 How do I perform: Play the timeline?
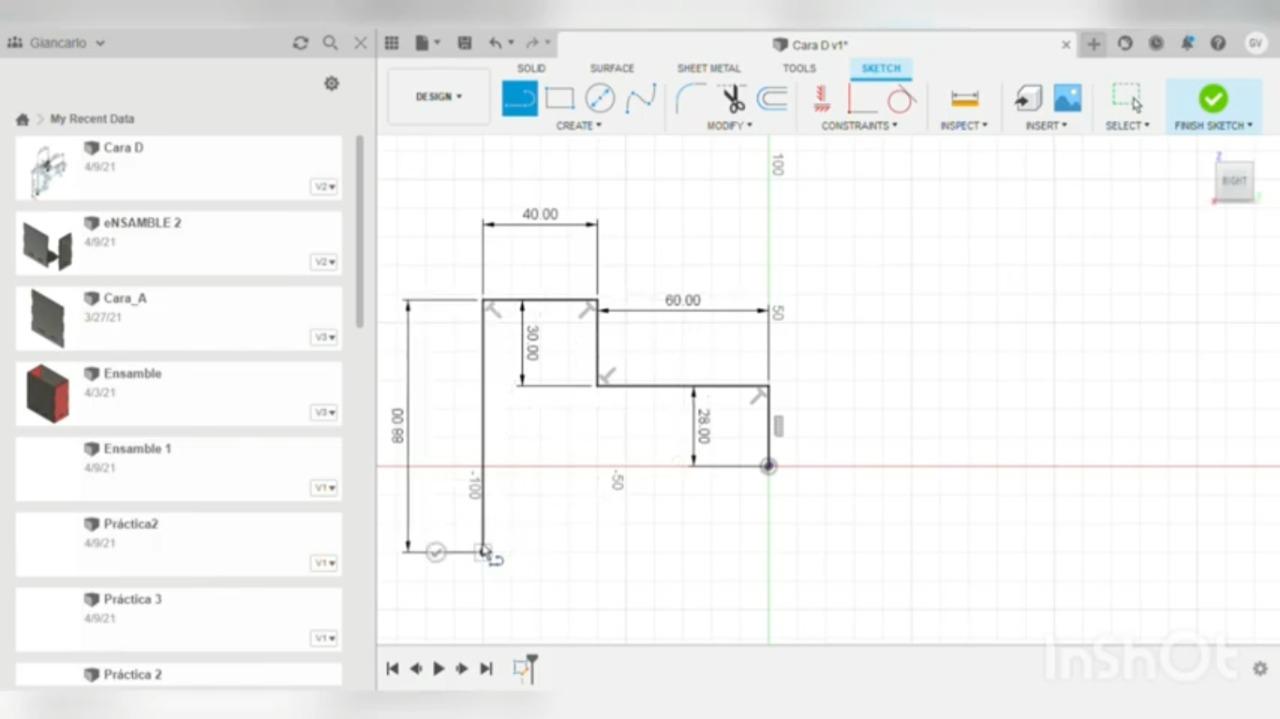(439, 668)
